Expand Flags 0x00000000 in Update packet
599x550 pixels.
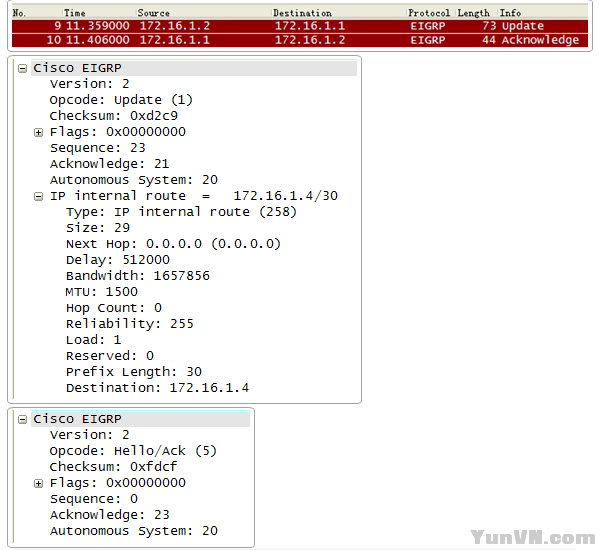(x=38, y=133)
